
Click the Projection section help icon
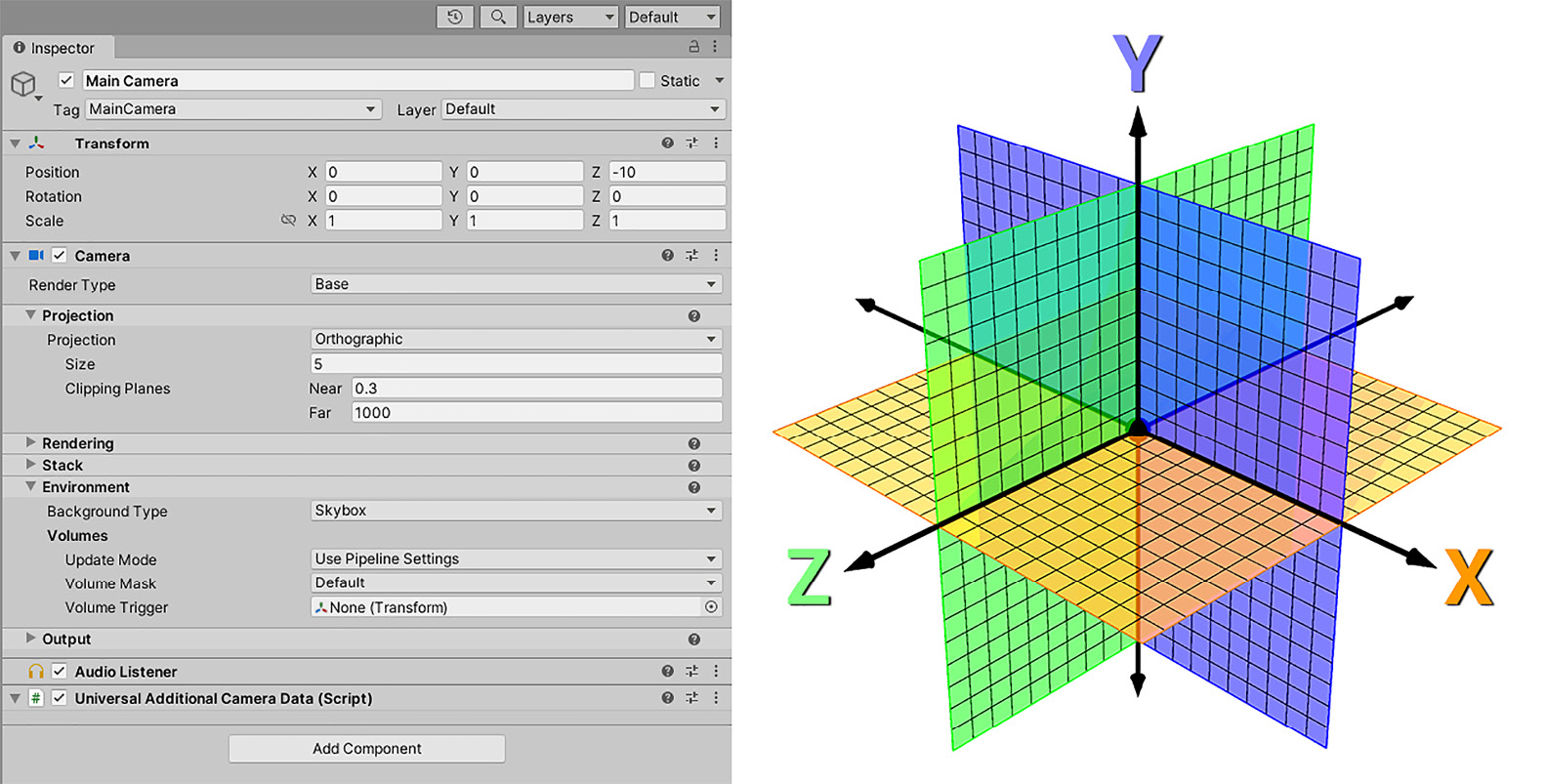[x=693, y=315]
